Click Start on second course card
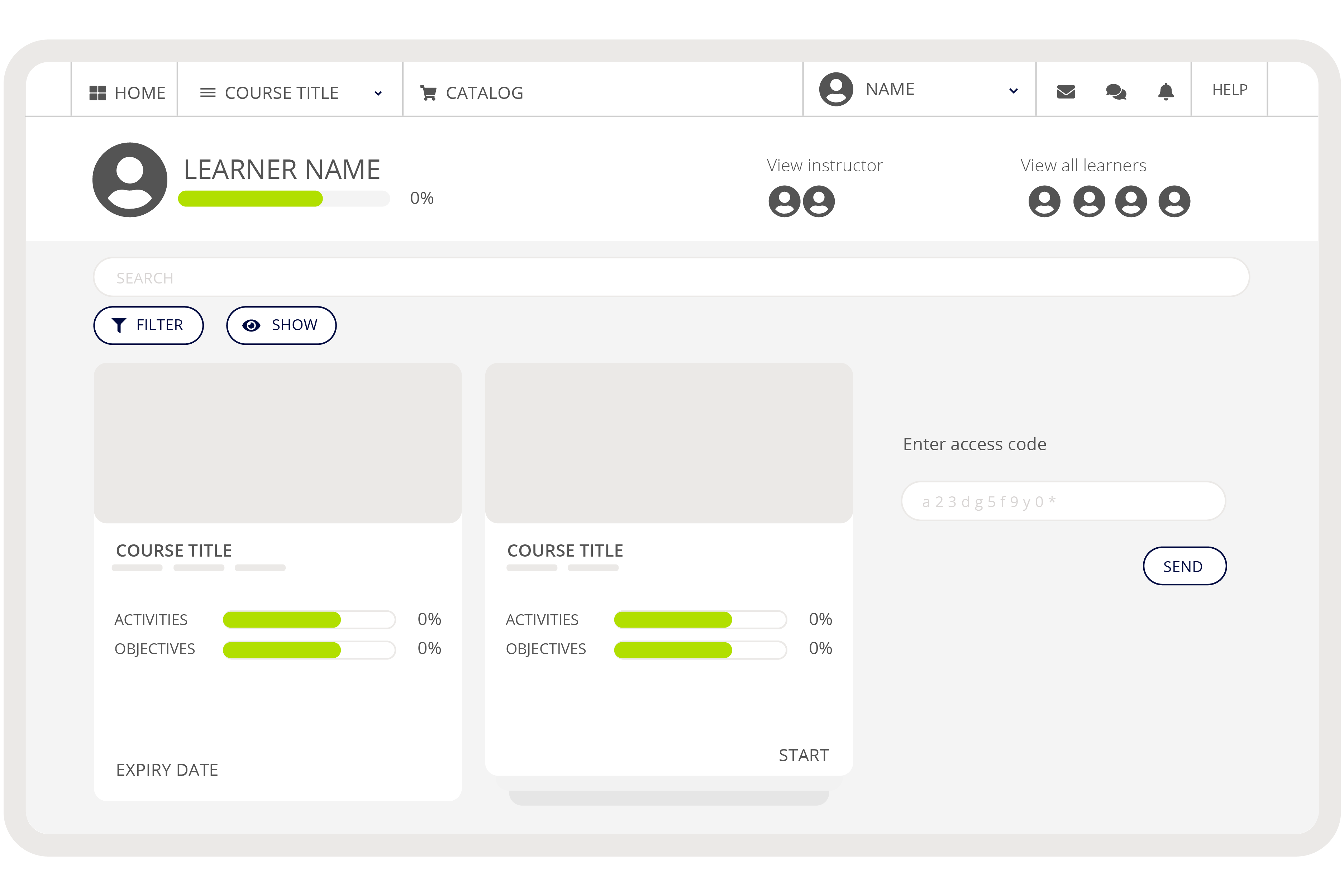Viewport: 1344px width, 896px height. 803,755
